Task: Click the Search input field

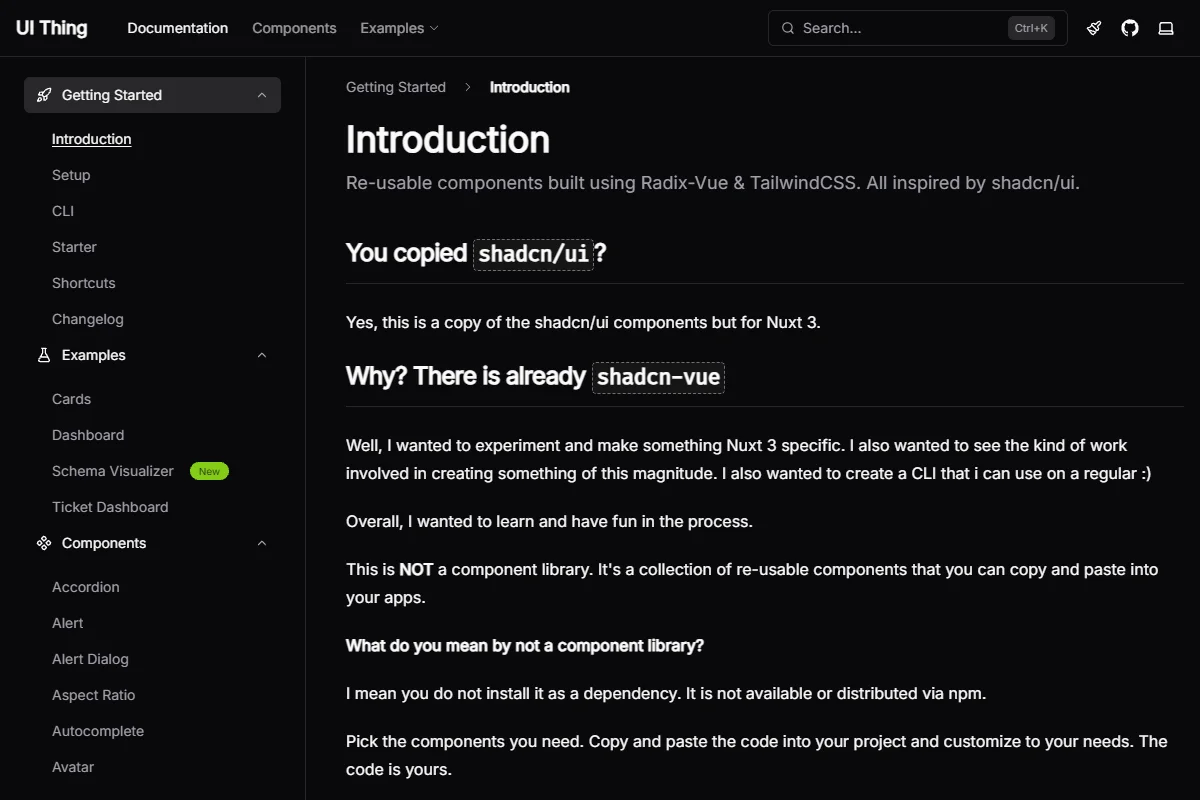Action: pos(918,28)
